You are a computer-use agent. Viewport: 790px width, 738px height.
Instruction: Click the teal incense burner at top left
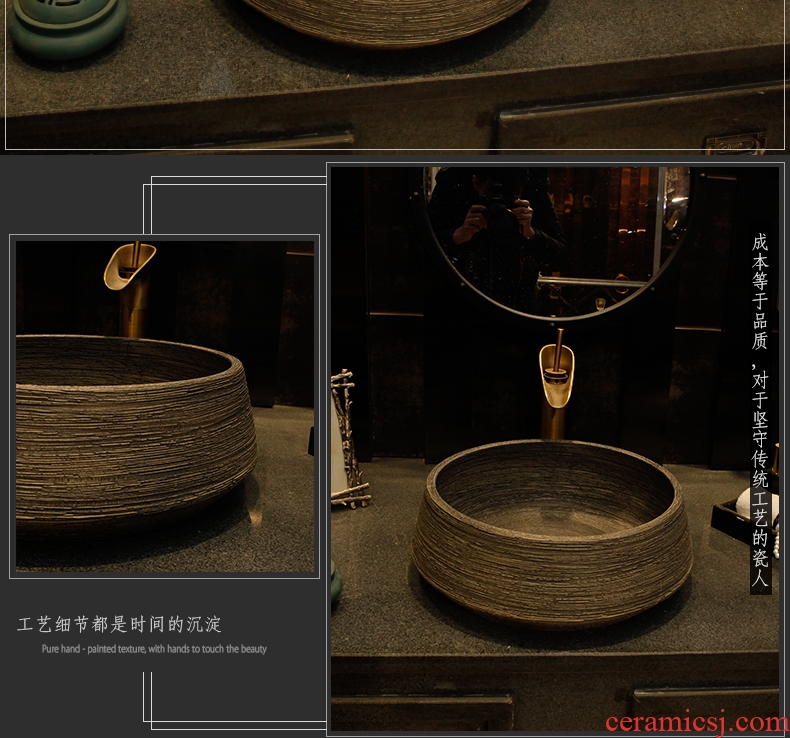pos(67,28)
